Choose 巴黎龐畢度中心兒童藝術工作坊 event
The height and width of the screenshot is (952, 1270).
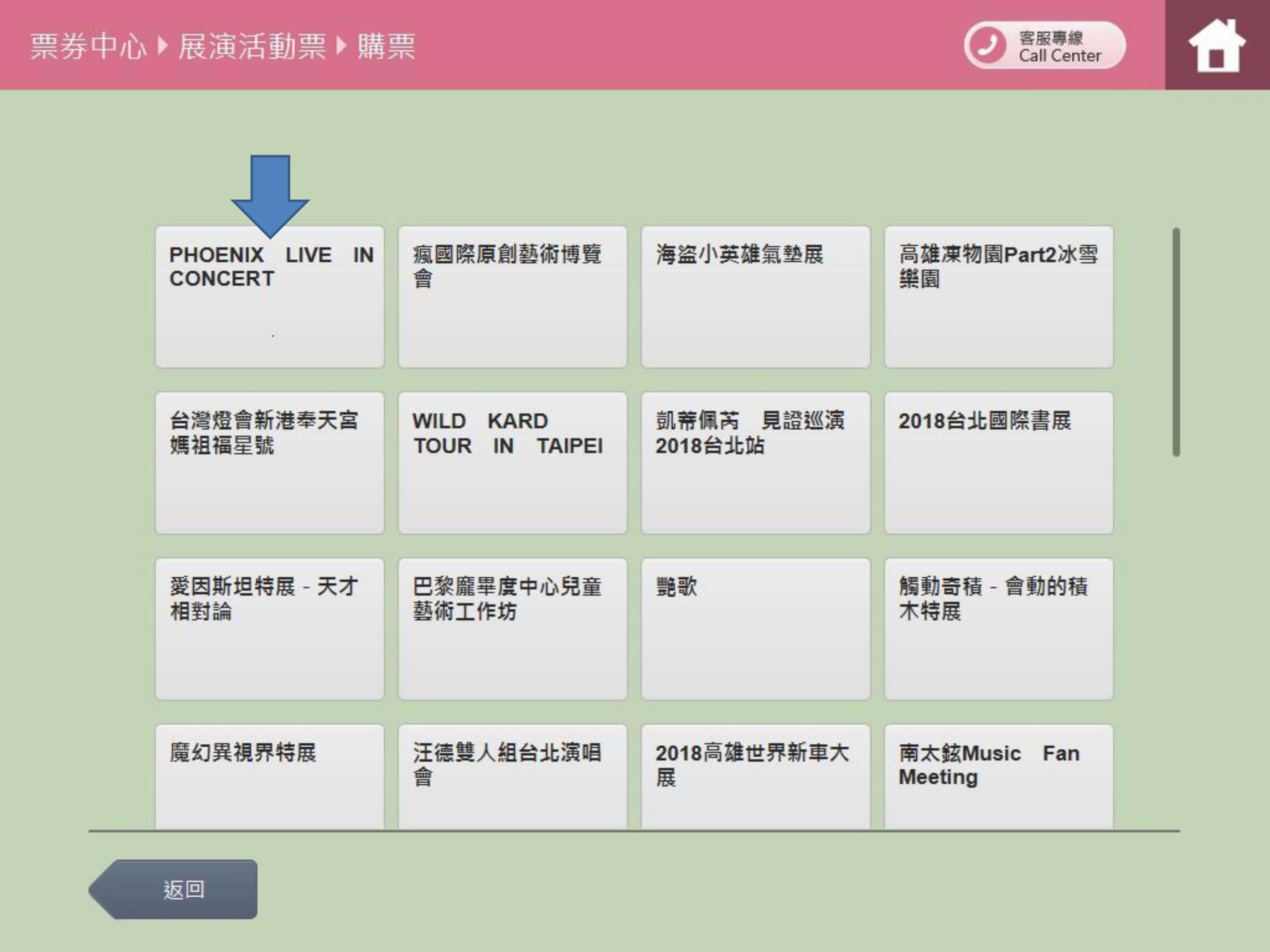[x=512, y=628]
